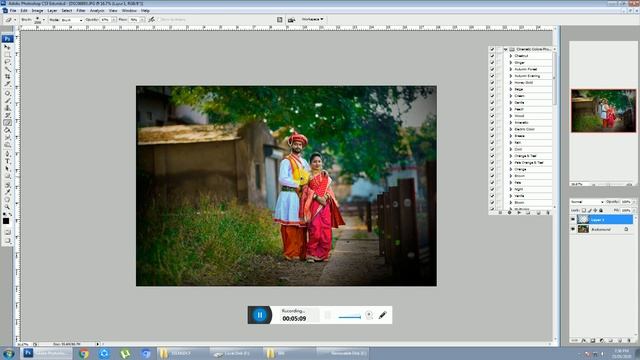Open the Workspace dropdown
640x360 pixels.
tap(312, 19)
